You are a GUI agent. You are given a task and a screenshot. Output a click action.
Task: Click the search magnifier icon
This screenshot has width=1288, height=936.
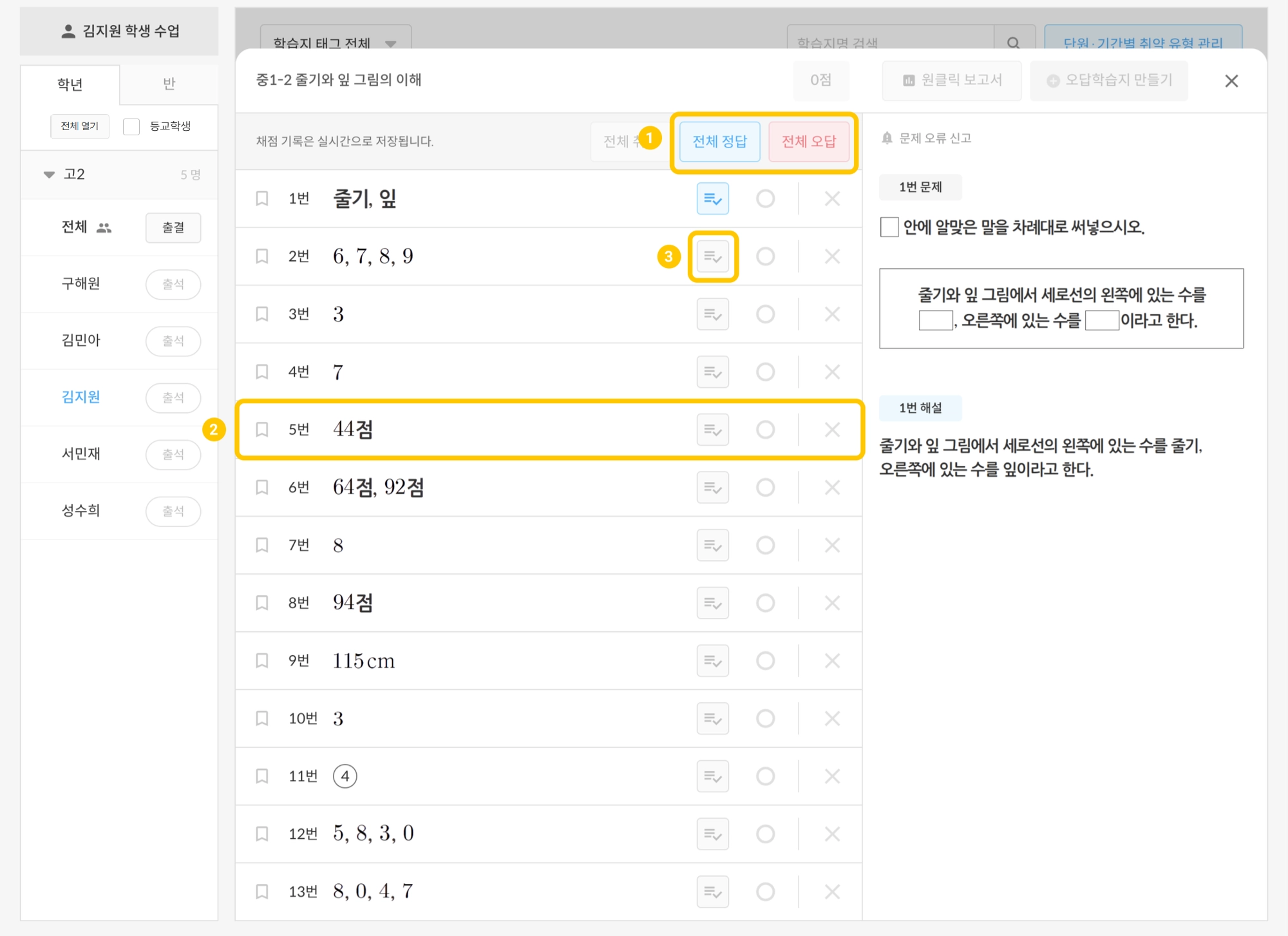(x=1014, y=43)
